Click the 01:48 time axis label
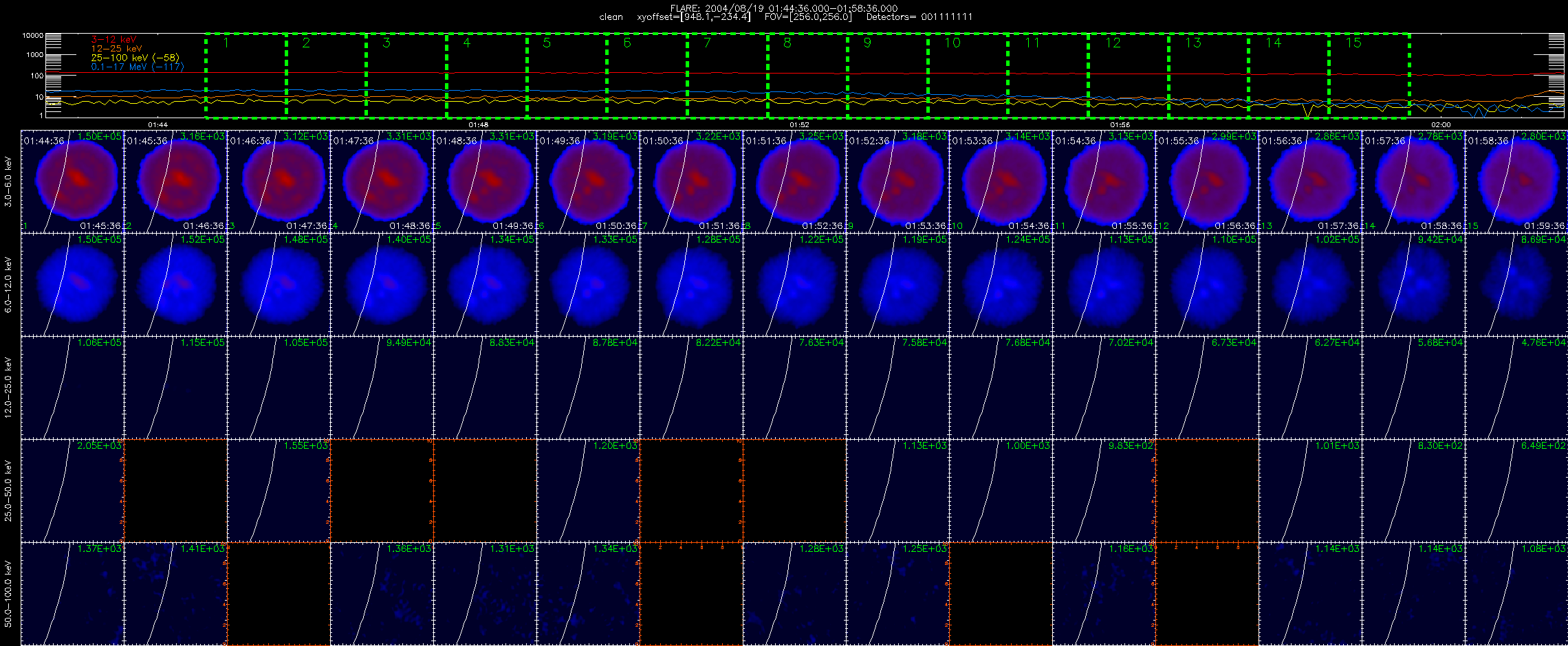 (479, 124)
